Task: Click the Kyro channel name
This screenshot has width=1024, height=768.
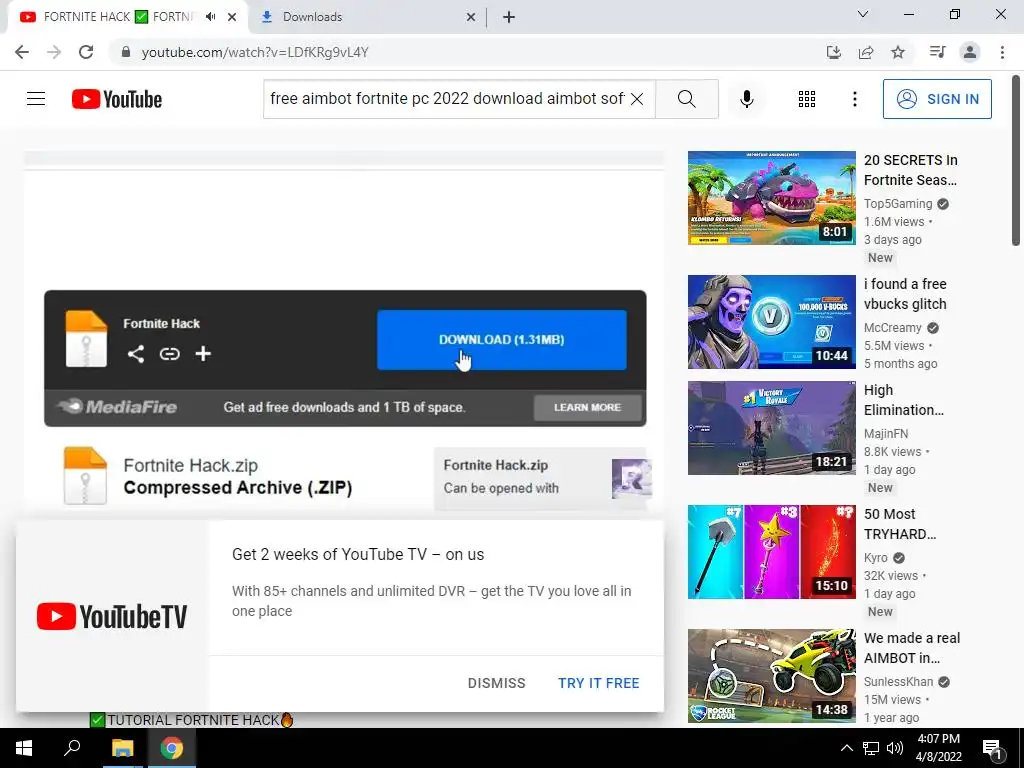Action: click(x=876, y=558)
